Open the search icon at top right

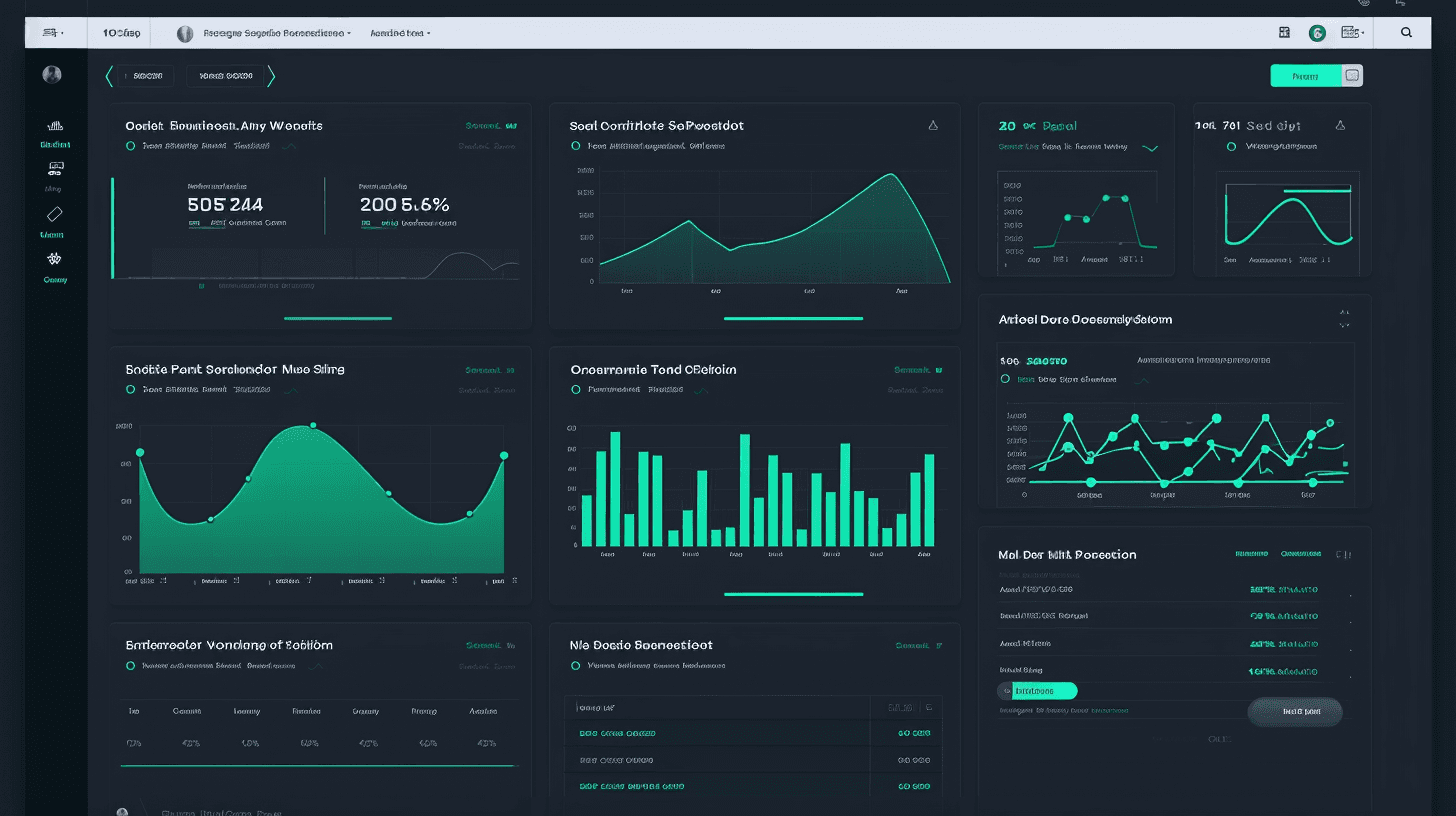(1404, 32)
